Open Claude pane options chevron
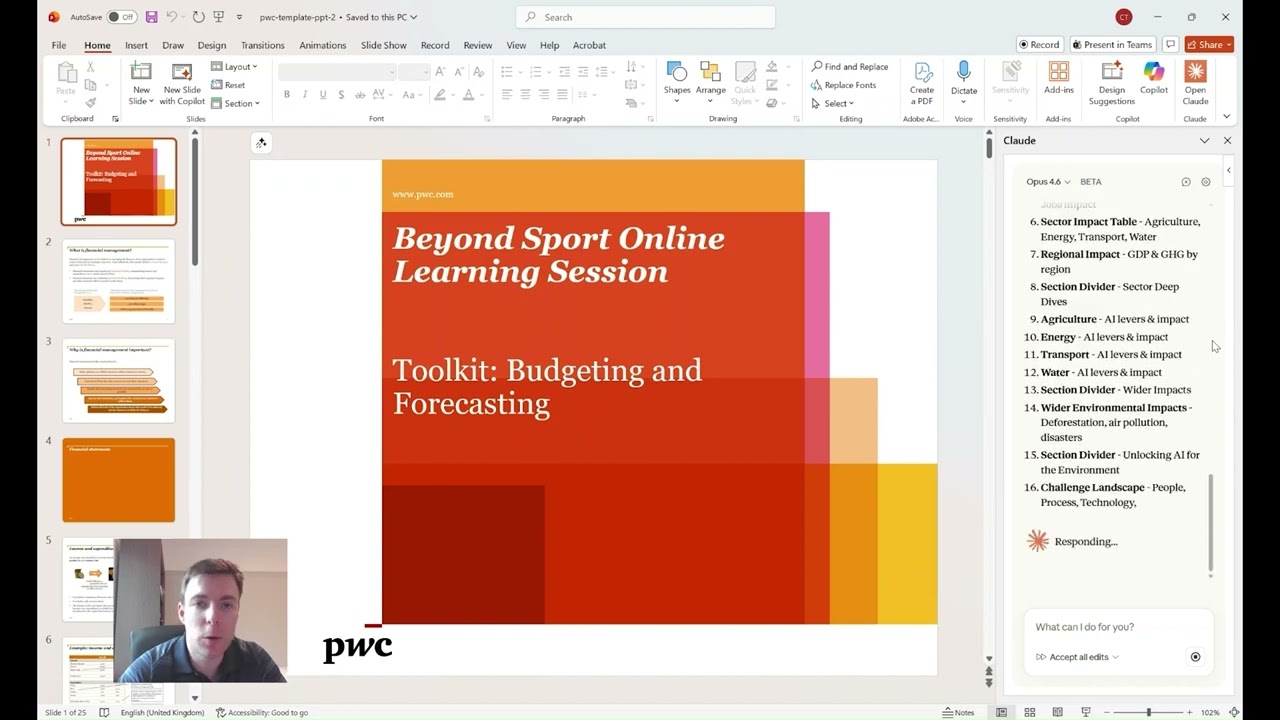Screen dimensions: 1280x720 1204,141
